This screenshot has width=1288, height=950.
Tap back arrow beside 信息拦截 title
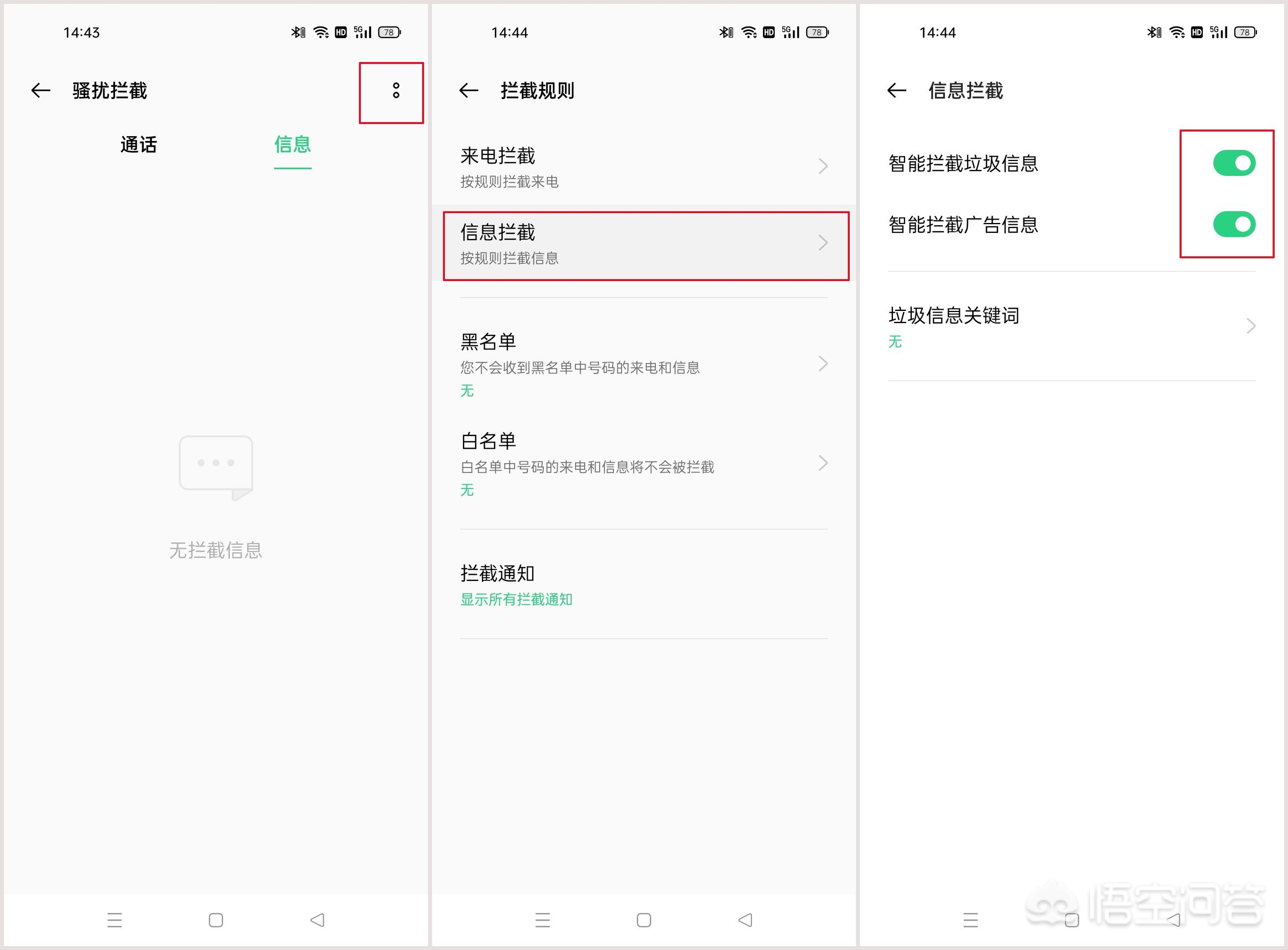pos(896,90)
